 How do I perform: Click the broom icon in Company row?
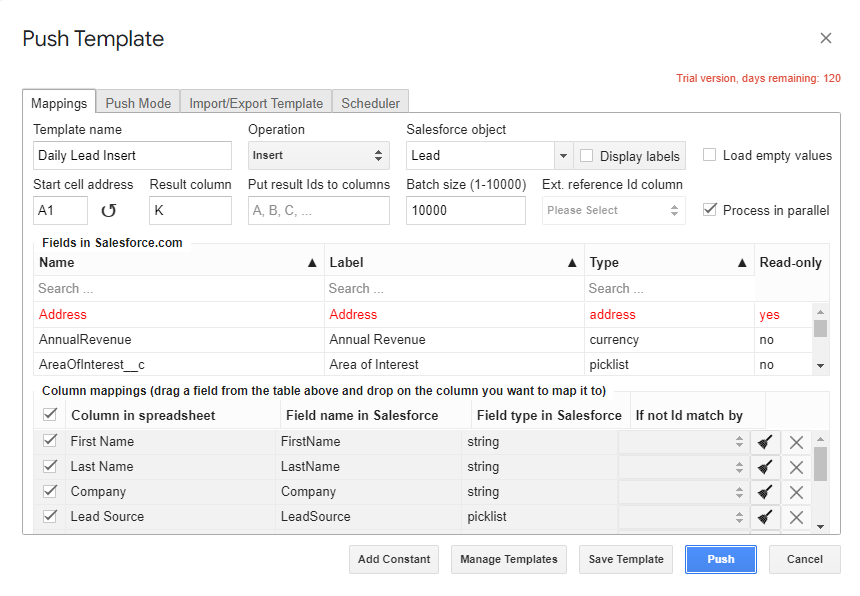pos(764,492)
